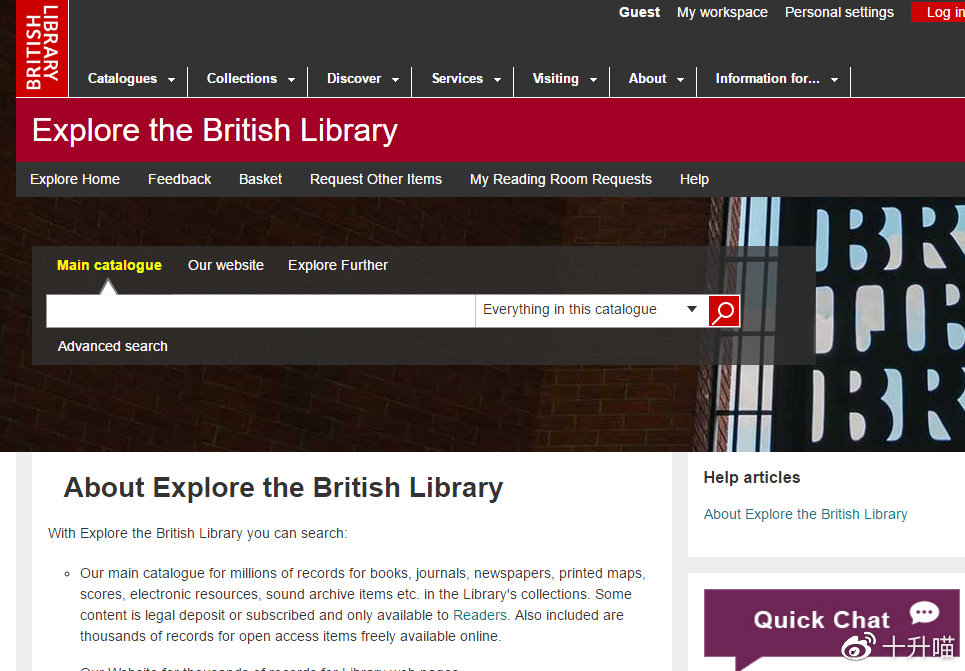The image size is (965, 671).
Task: Open the Feedback page
Action: (179, 179)
